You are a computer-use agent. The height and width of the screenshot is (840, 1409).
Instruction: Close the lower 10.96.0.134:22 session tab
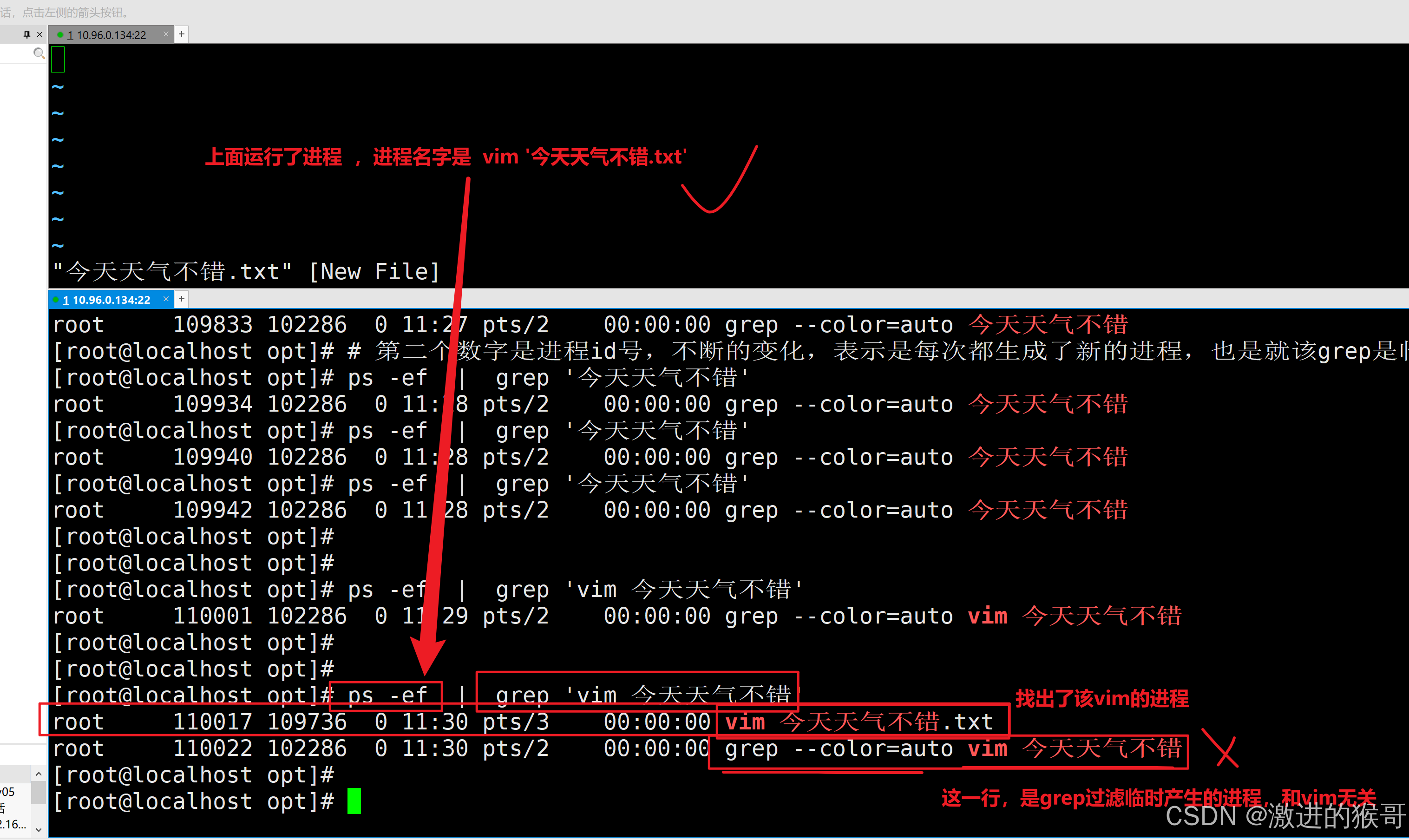166,298
